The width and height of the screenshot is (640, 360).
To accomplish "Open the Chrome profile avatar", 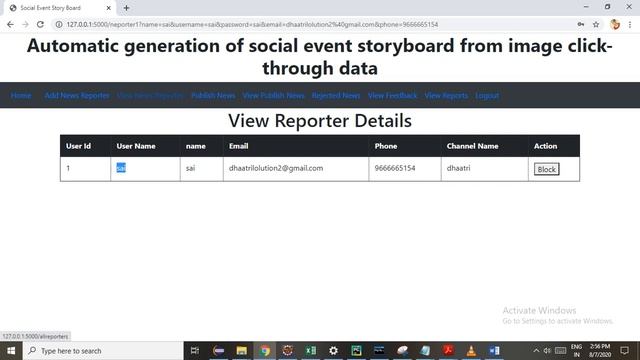I will point(615,24).
